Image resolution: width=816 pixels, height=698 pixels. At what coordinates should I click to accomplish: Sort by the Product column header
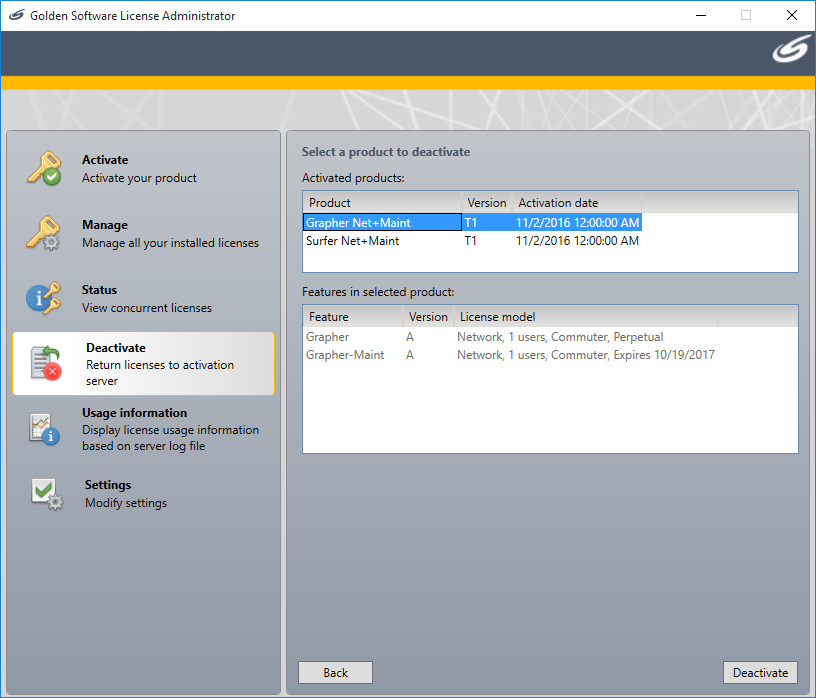pos(381,203)
